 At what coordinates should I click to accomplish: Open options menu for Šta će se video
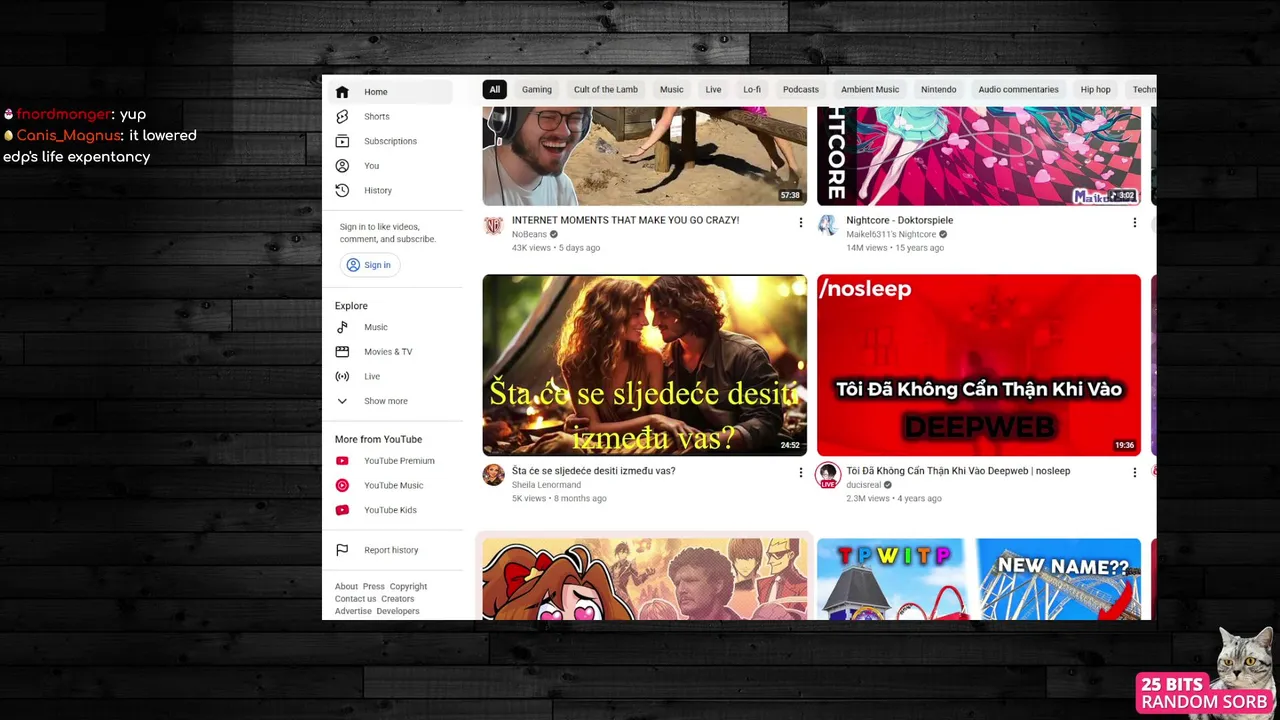(800, 472)
